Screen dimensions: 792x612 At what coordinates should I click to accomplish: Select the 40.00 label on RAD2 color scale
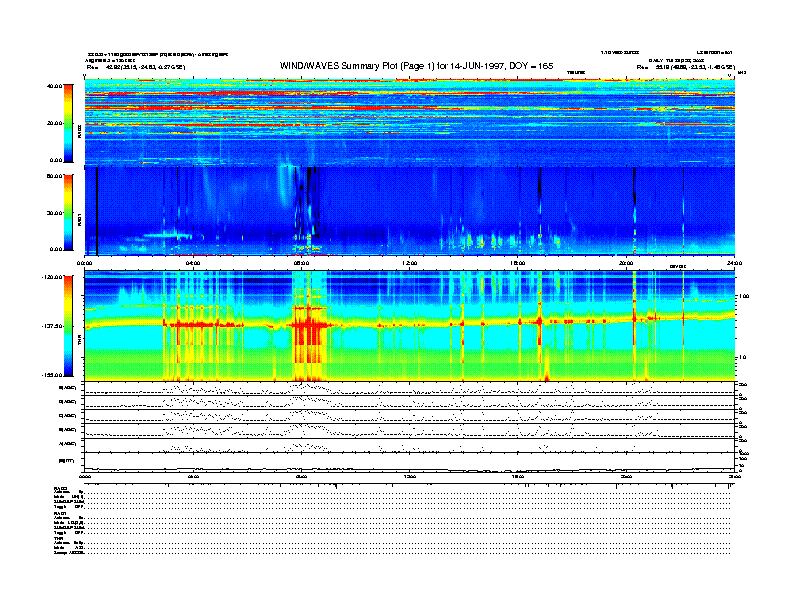pyautogui.click(x=54, y=86)
